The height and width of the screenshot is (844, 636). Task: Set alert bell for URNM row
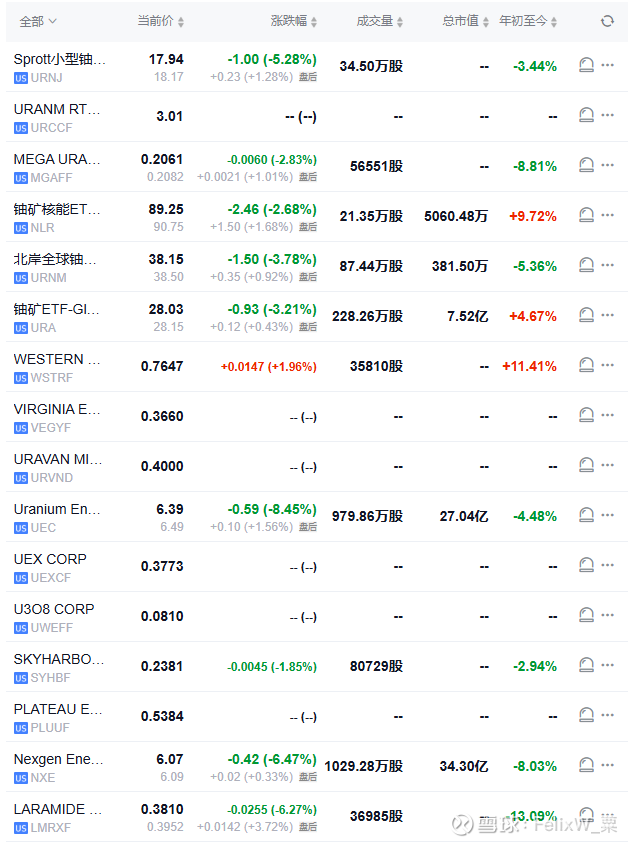[x=586, y=265]
